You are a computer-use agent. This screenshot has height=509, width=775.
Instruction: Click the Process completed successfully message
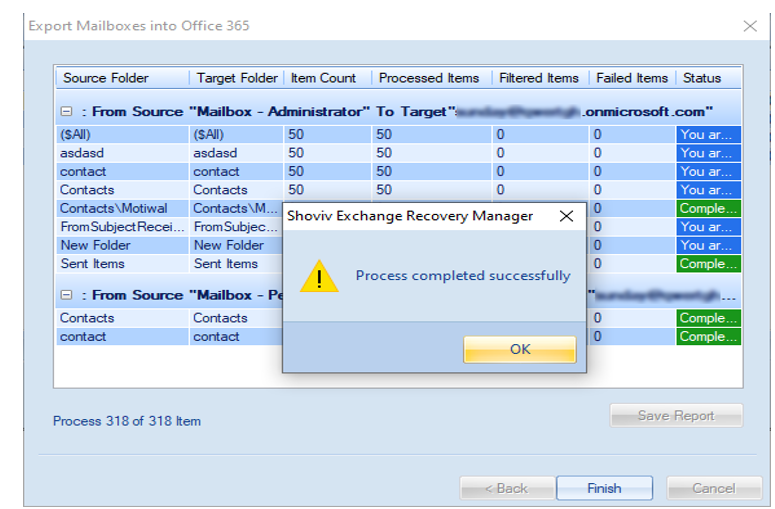pyautogui.click(x=463, y=276)
